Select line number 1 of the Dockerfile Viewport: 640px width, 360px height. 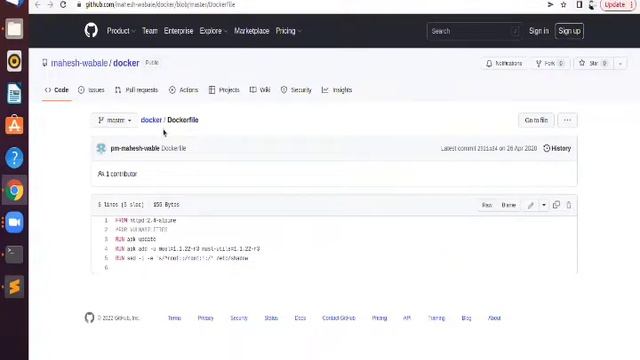coord(106,220)
